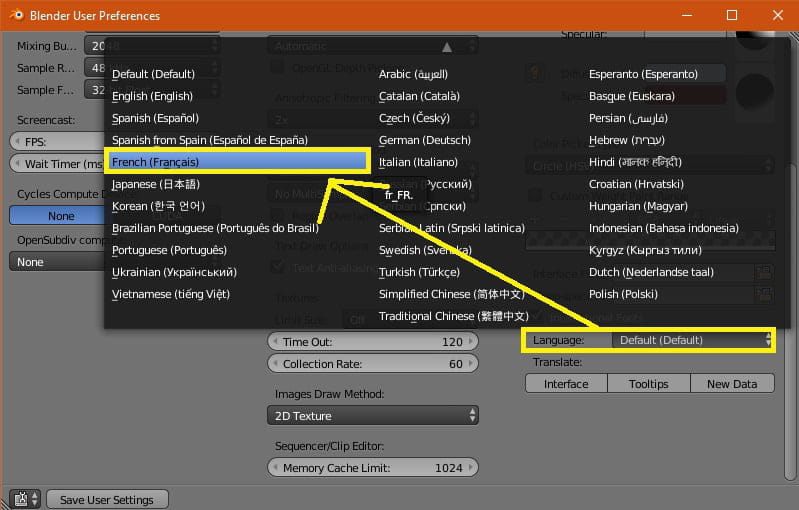Increase Time Out with right arrow

pyautogui.click(x=471, y=341)
